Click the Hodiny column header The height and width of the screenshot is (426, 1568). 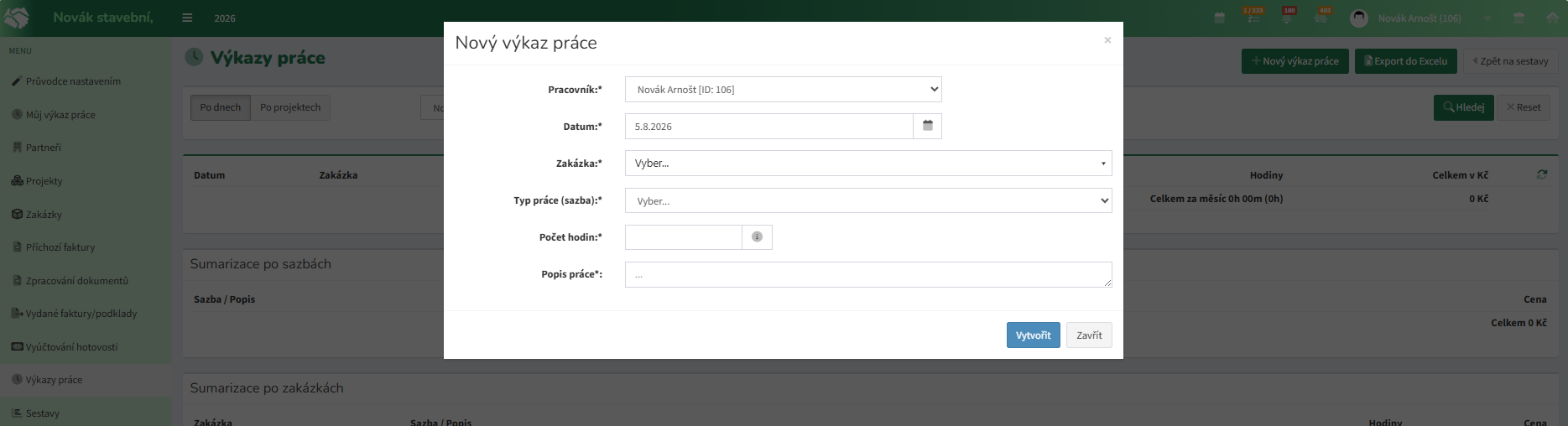point(1266,175)
